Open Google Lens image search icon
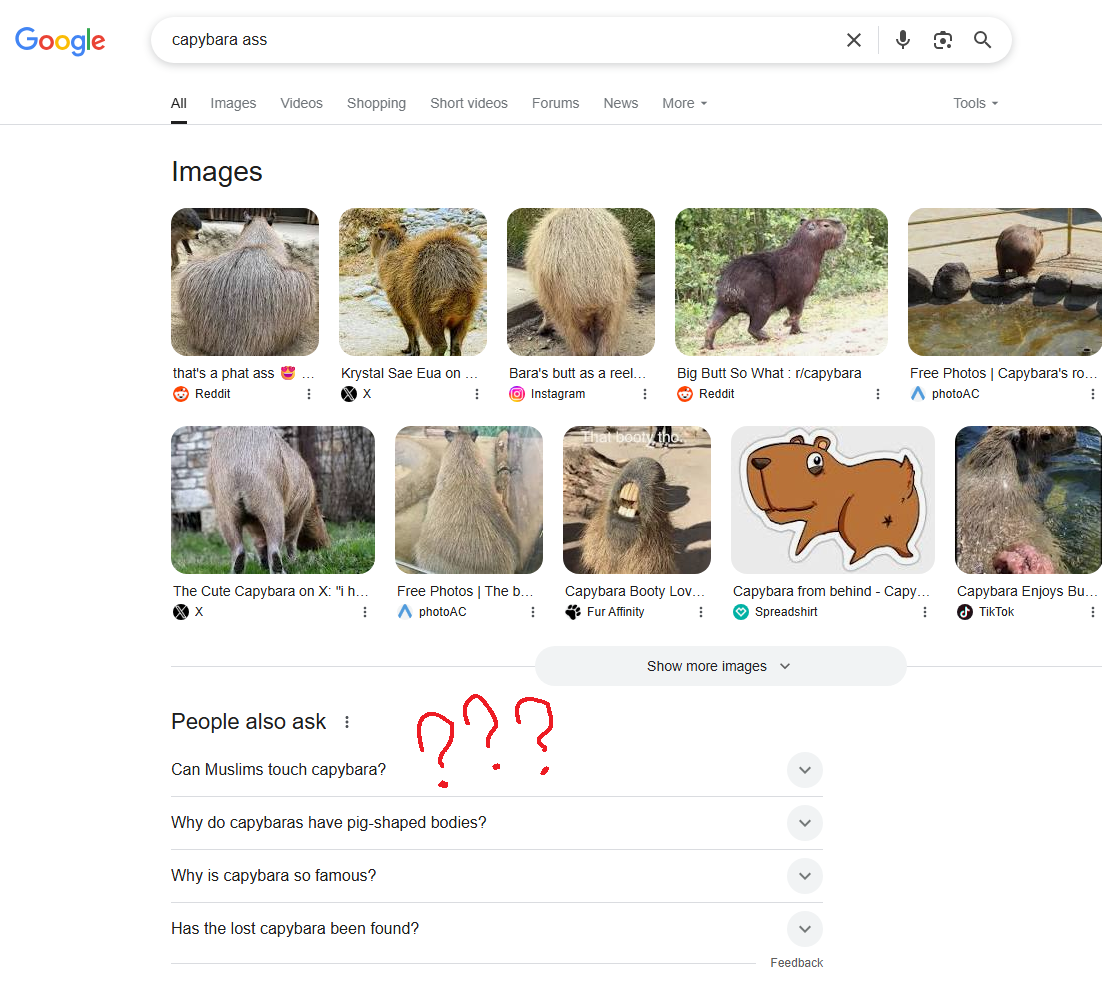Image resolution: width=1102 pixels, height=1002 pixels. pos(942,40)
